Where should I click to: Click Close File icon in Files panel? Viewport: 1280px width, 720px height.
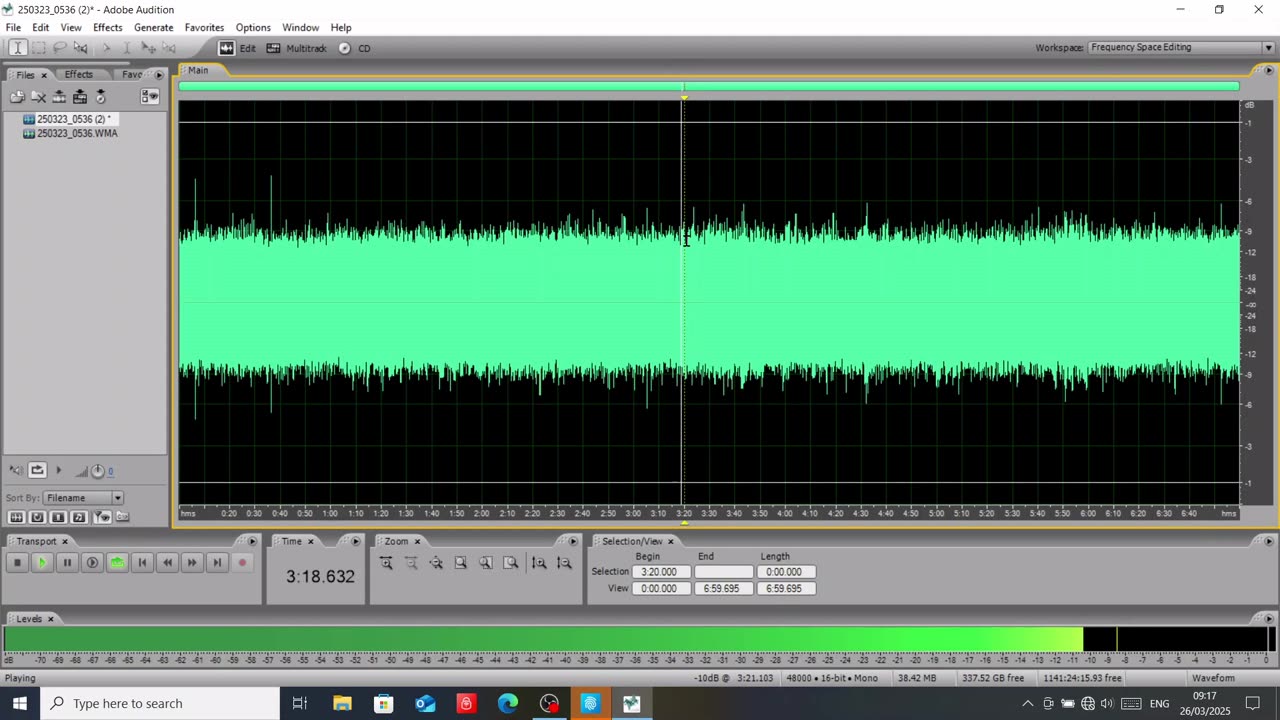[x=38, y=97]
